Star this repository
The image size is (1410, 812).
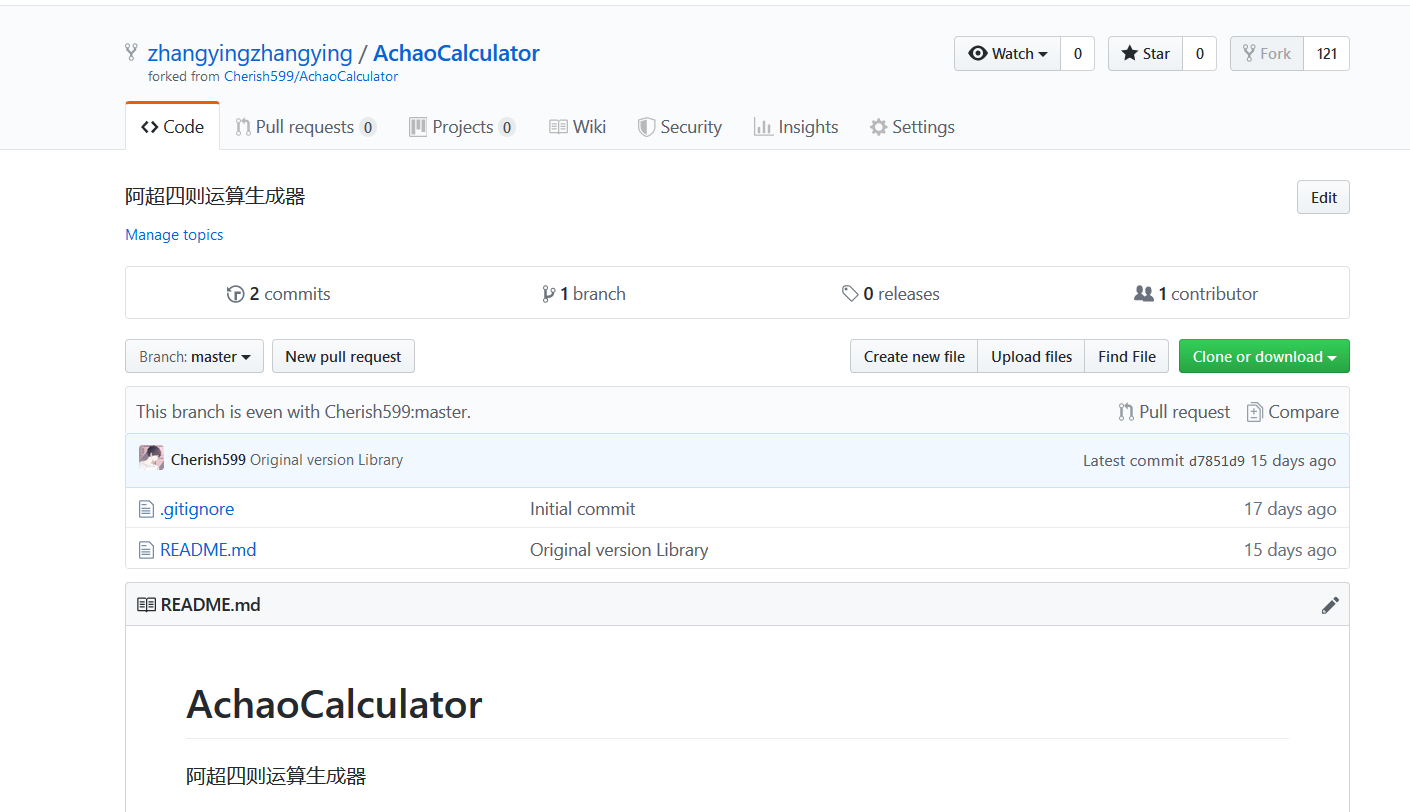[1145, 54]
